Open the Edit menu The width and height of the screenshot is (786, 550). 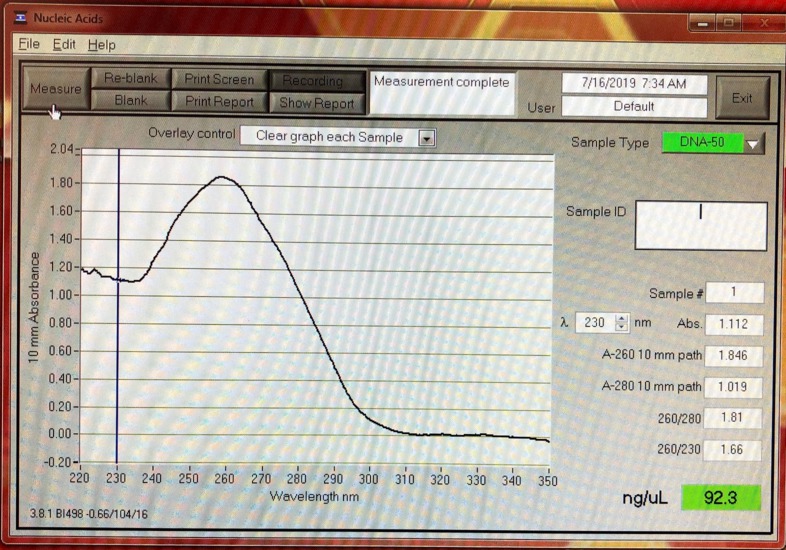click(64, 44)
